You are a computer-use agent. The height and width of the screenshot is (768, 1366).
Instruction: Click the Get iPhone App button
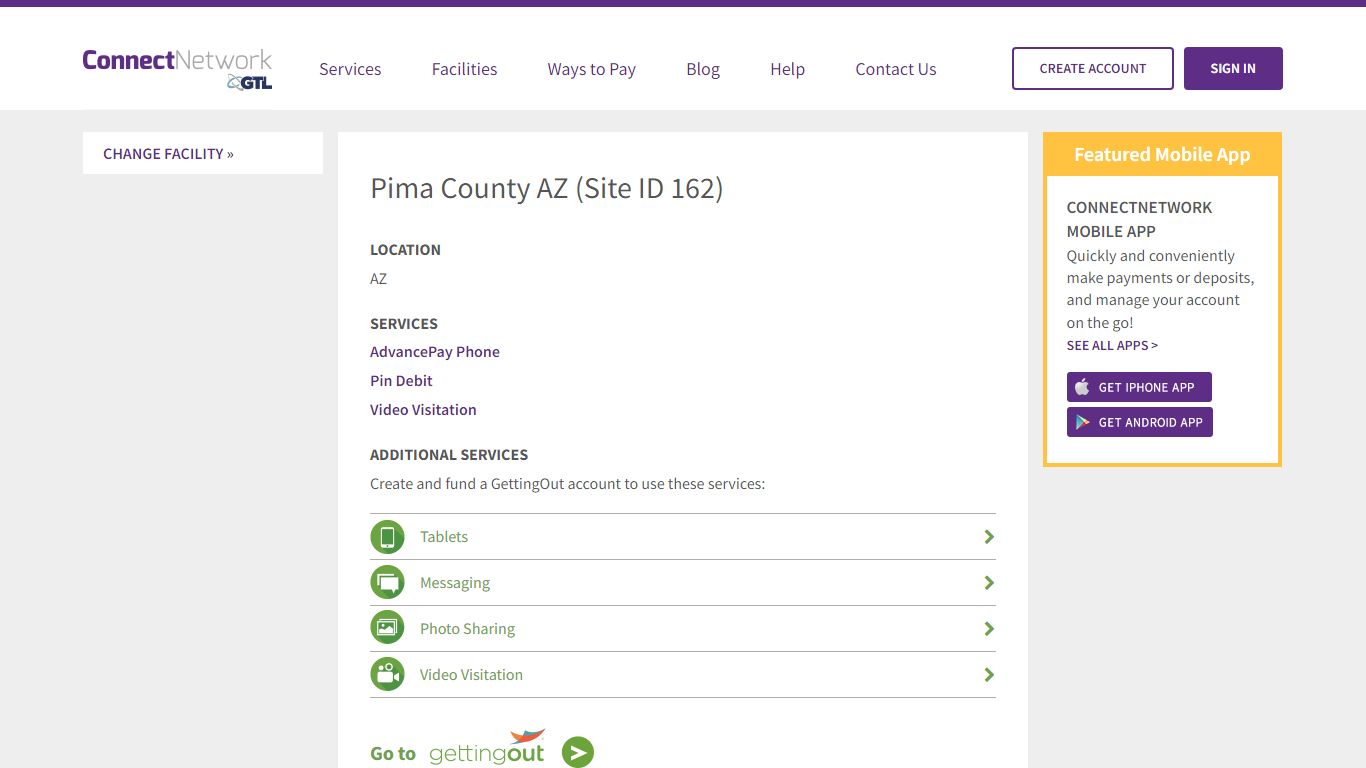(x=1139, y=387)
